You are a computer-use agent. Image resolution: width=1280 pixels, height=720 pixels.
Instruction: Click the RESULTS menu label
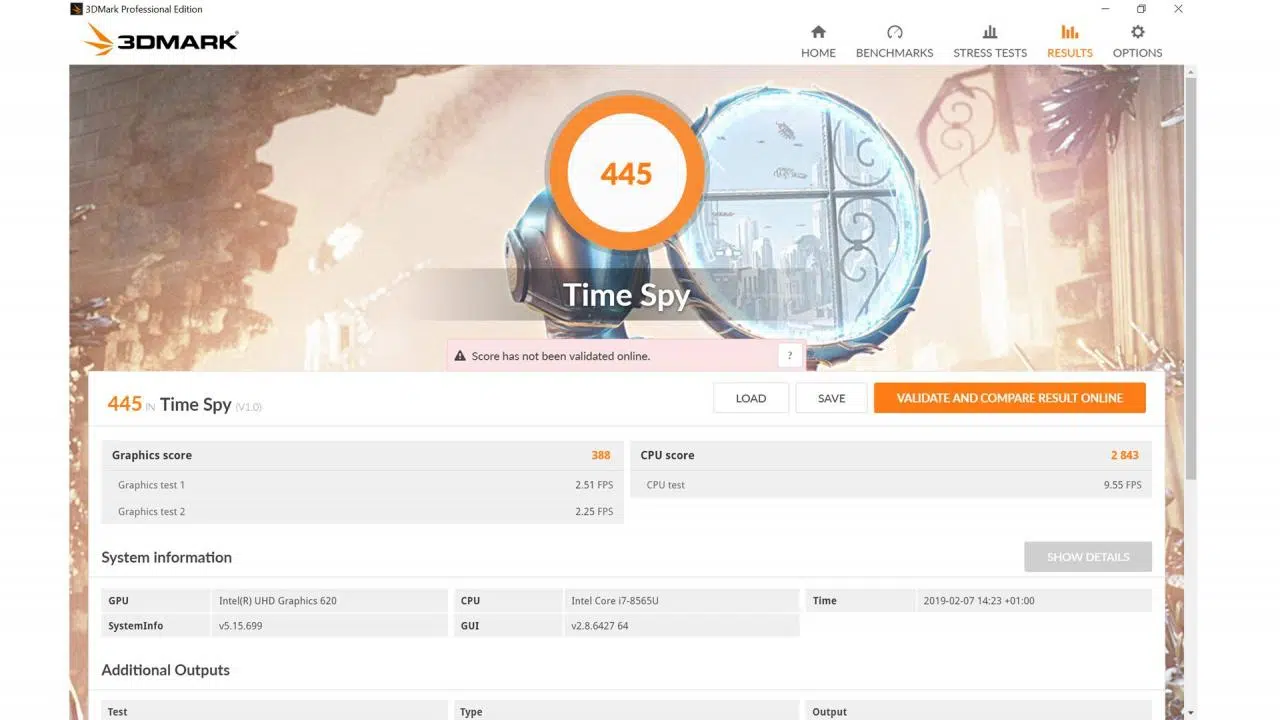pos(1070,53)
